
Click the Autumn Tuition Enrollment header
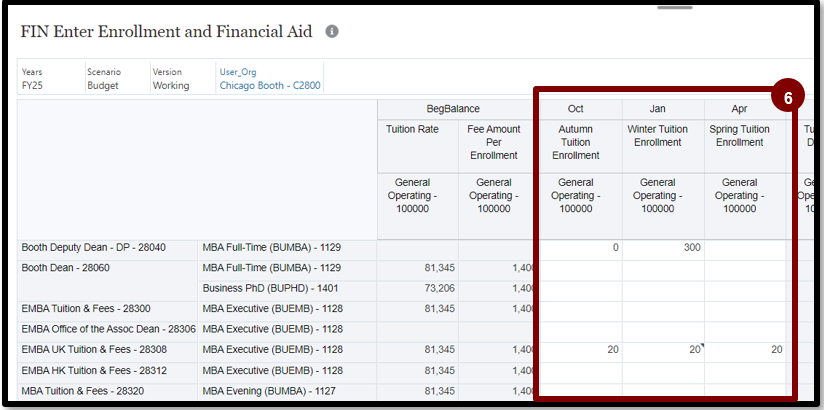coord(576,142)
